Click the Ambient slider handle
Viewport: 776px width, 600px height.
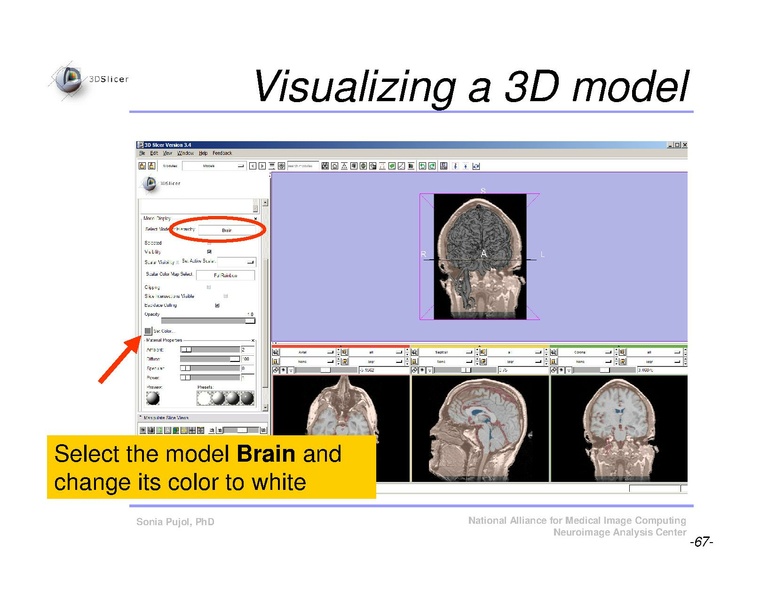[186, 350]
